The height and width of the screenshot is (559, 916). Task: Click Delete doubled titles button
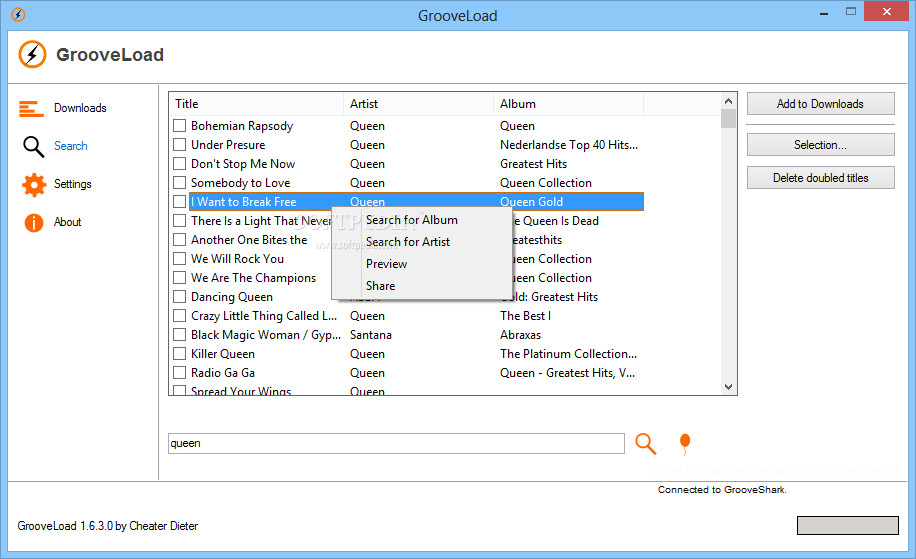click(x=820, y=178)
